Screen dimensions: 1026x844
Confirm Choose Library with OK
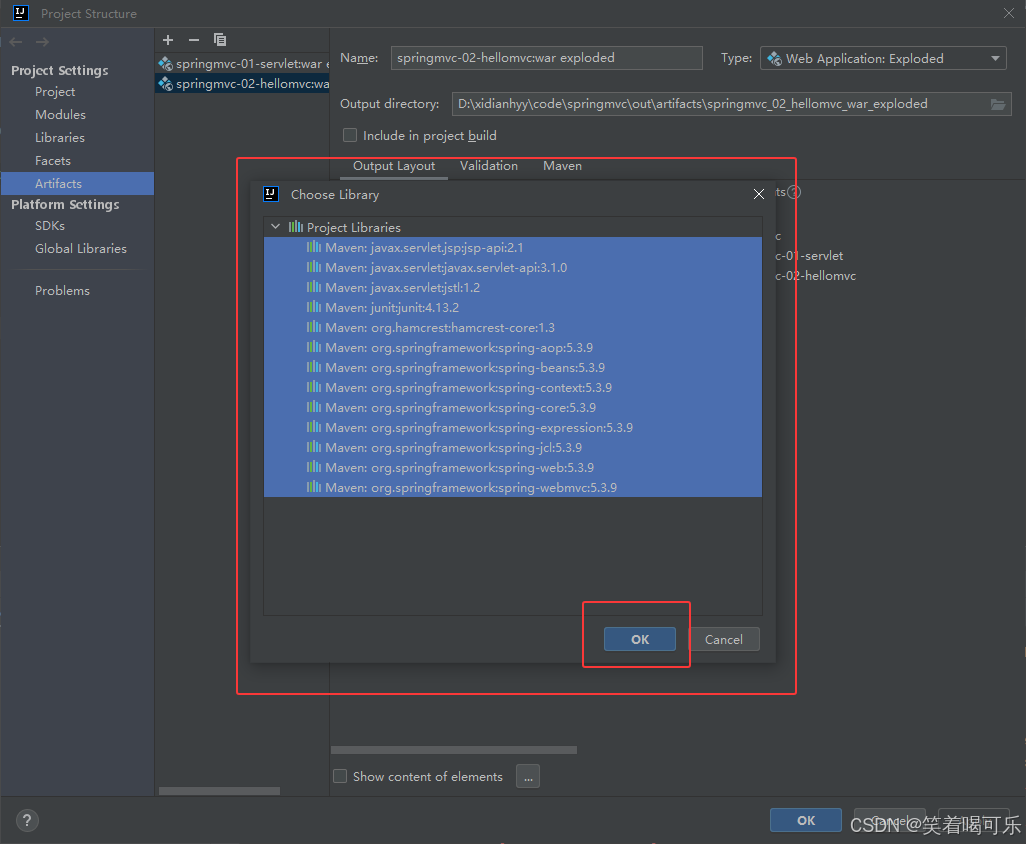coord(640,639)
